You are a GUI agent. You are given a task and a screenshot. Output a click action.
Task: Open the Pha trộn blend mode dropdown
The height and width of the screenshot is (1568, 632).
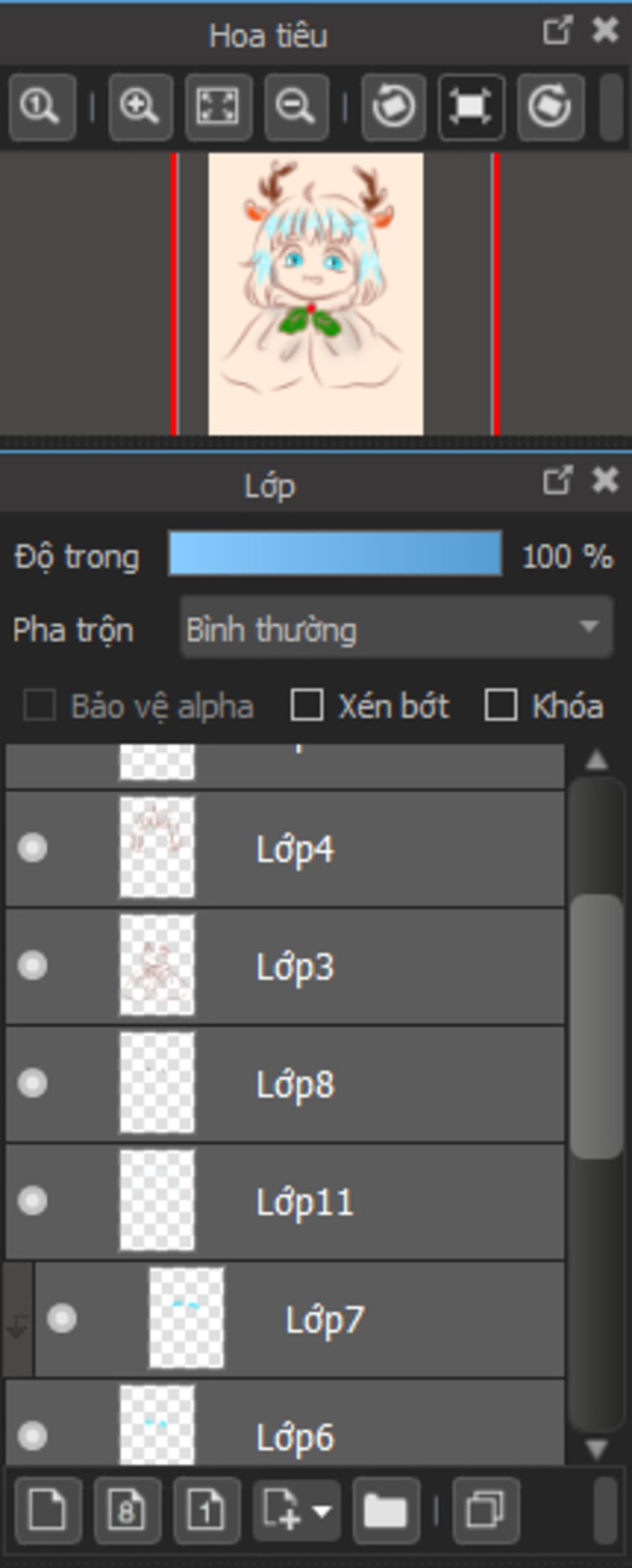pos(396,628)
